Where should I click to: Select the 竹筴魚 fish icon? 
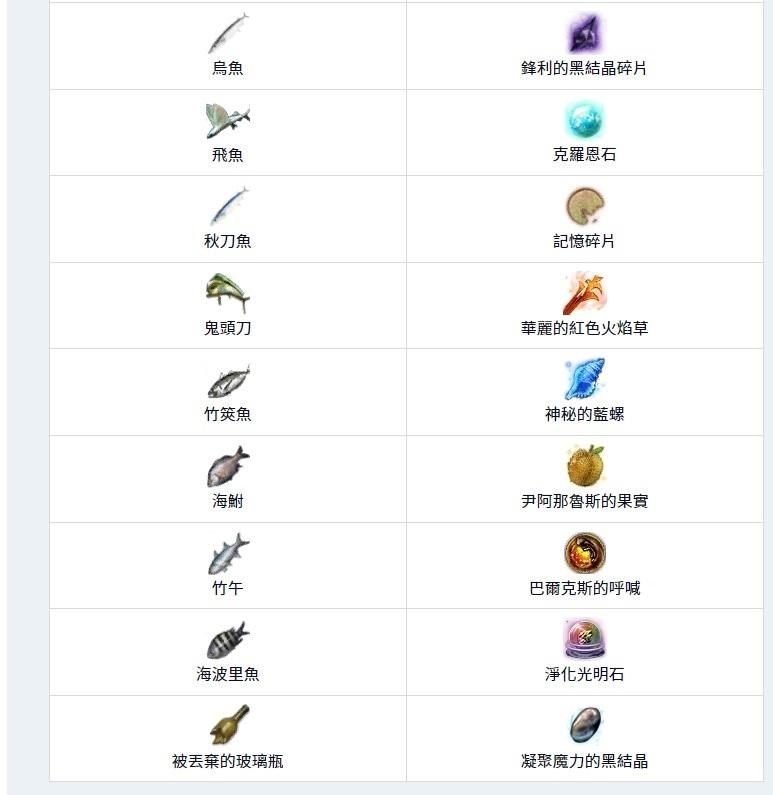pos(228,380)
